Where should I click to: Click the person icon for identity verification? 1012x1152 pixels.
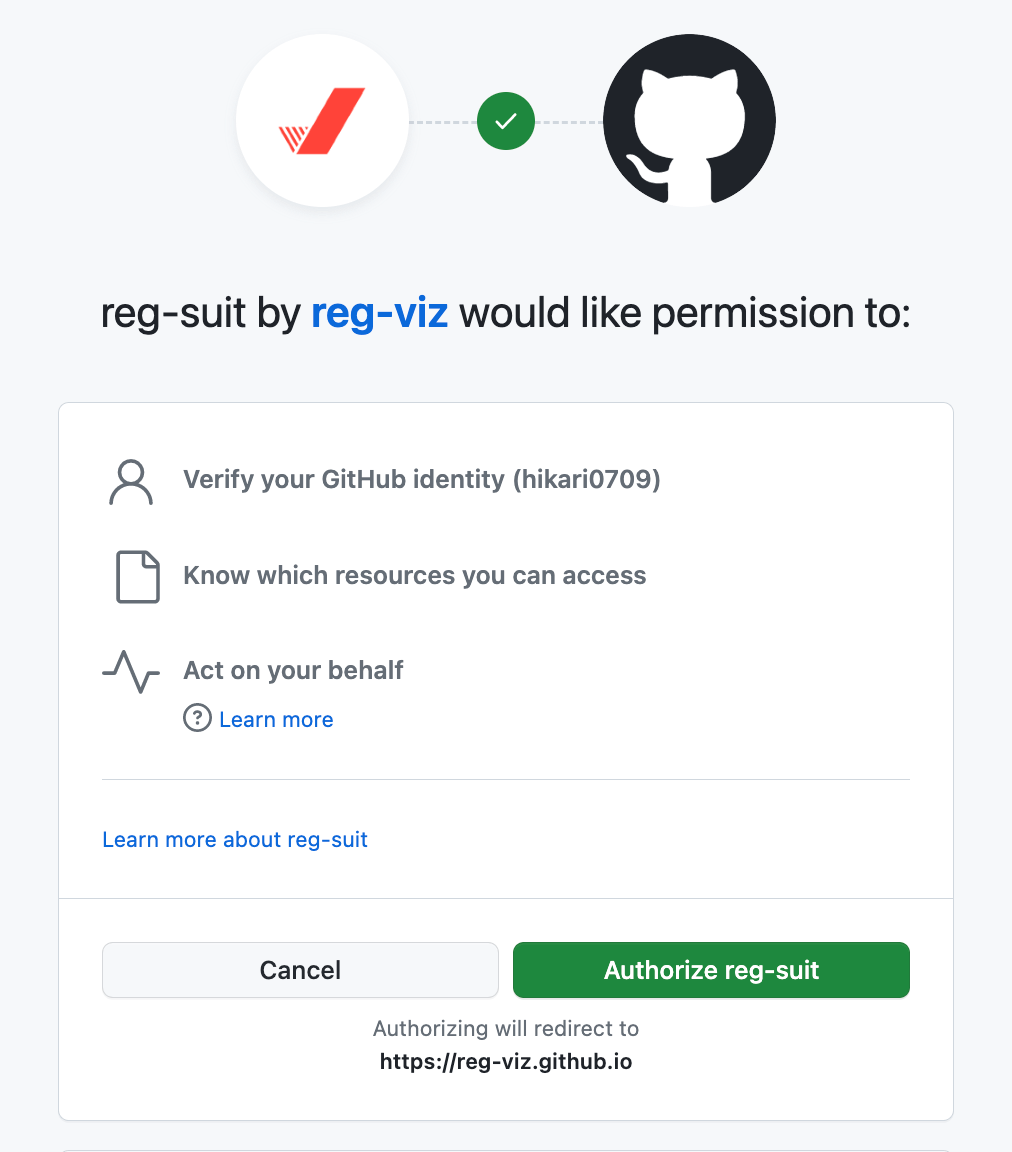tap(131, 482)
